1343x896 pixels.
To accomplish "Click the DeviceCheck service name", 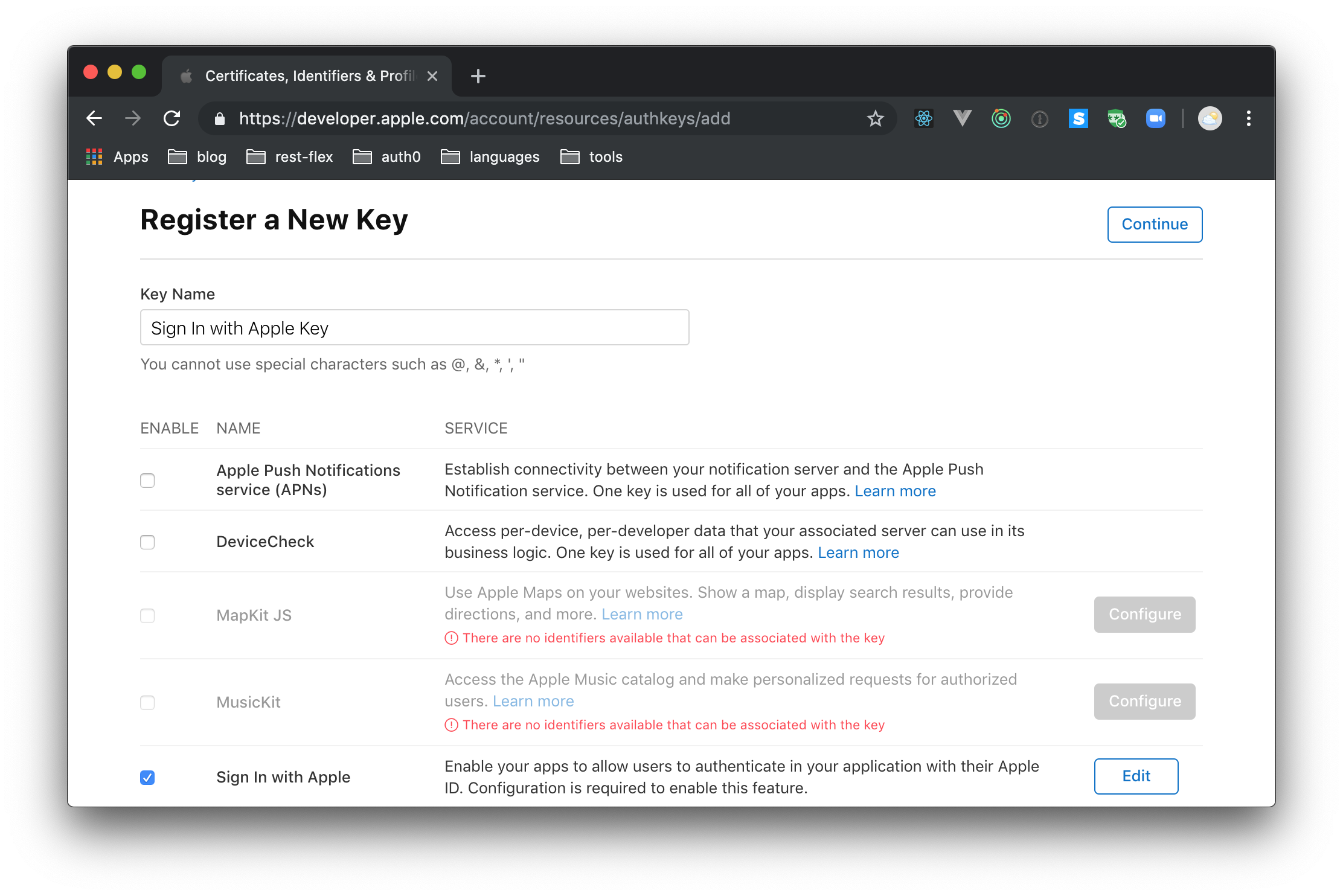I will pyautogui.click(x=265, y=542).
